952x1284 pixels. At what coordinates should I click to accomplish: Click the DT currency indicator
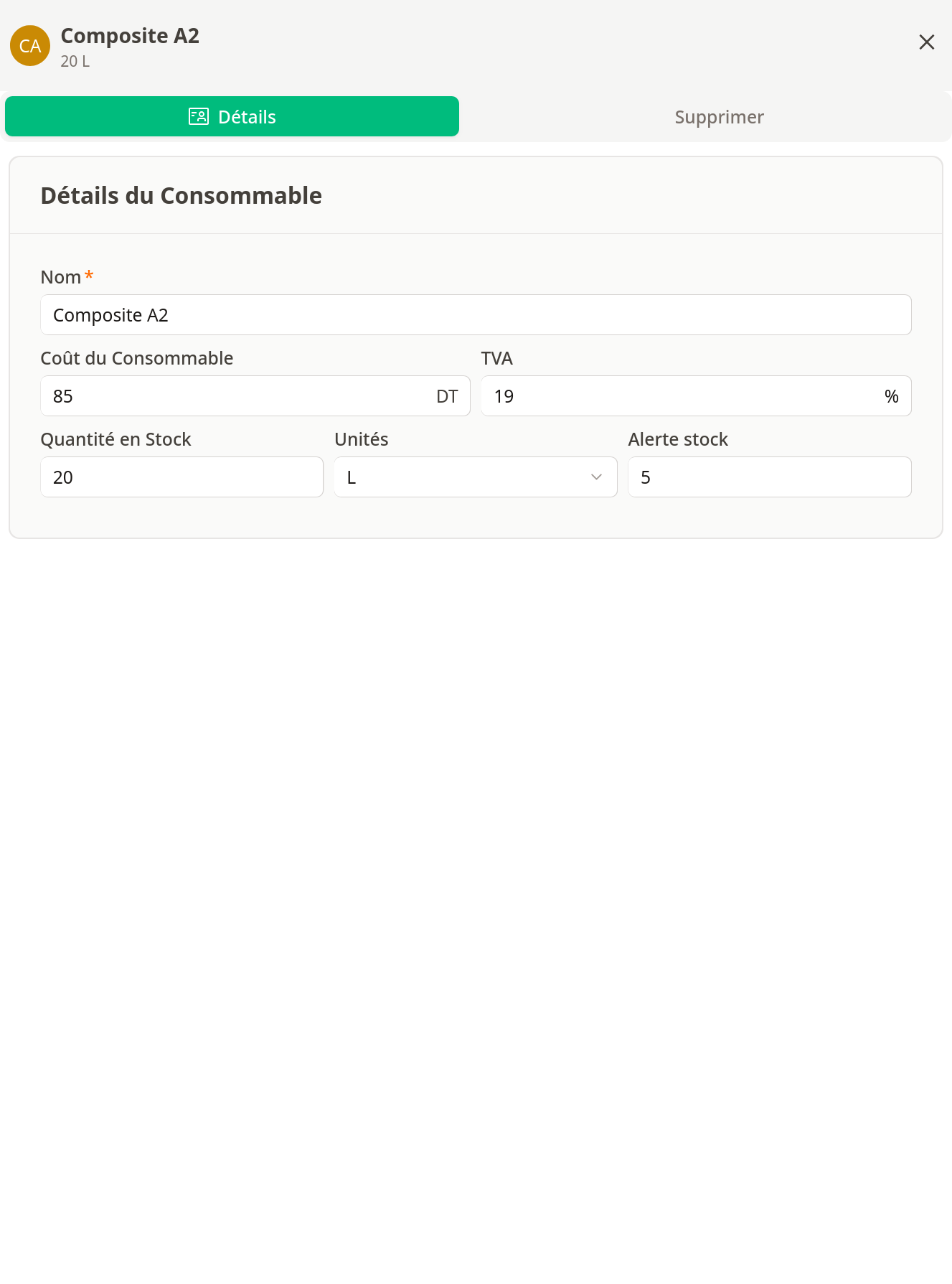tap(448, 395)
